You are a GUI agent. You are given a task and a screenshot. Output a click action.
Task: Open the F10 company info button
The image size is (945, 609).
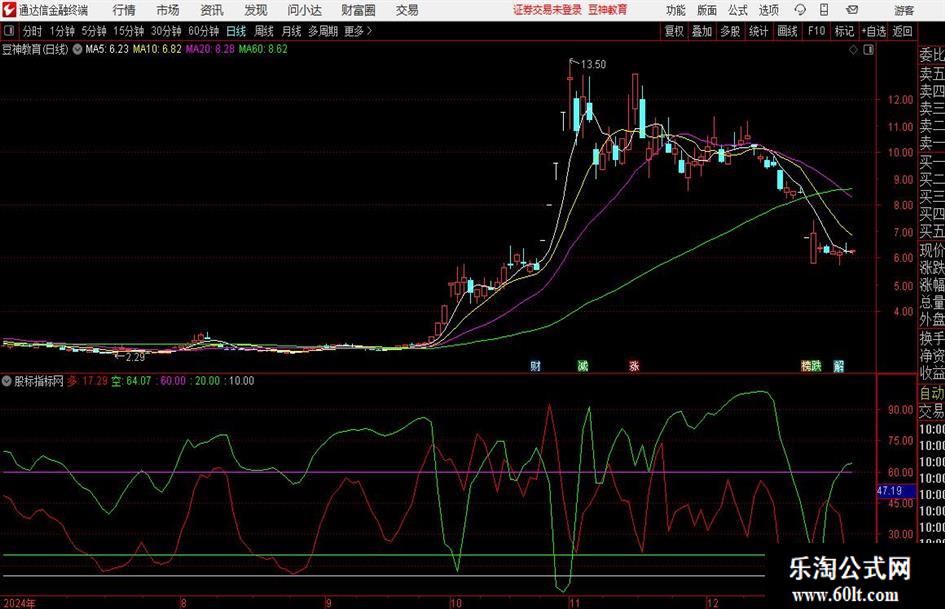[x=816, y=31]
